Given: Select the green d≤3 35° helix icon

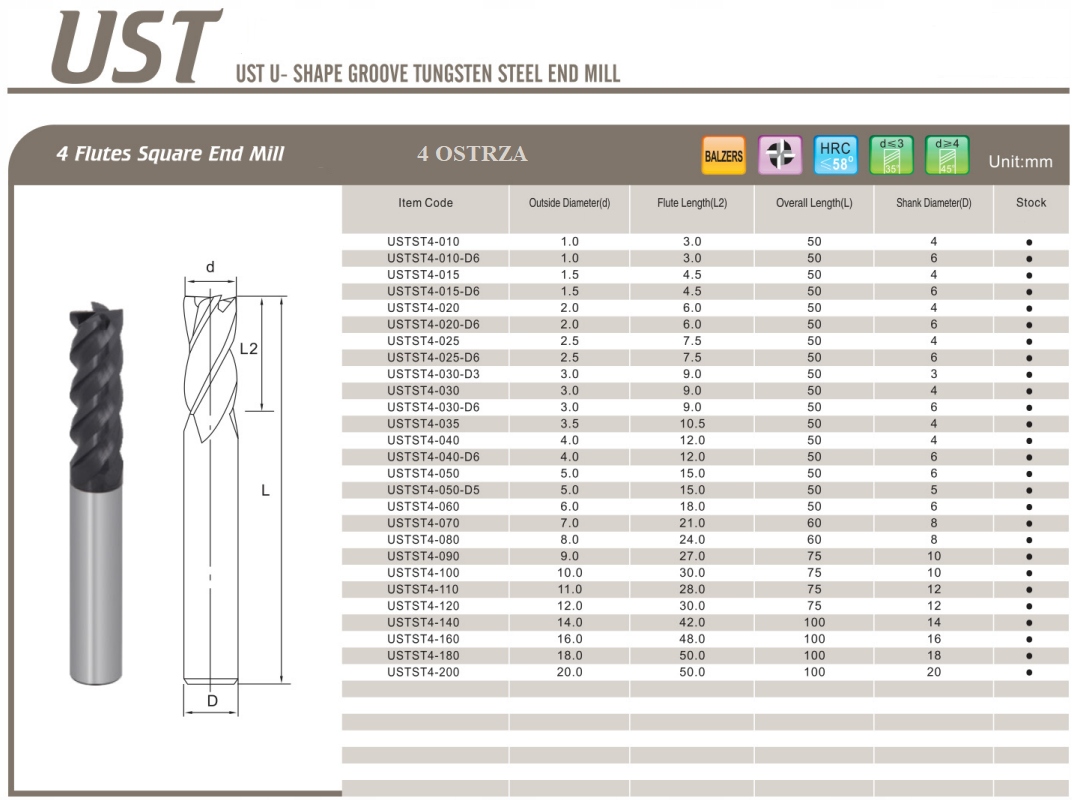Looking at the screenshot, I should pos(892,155).
